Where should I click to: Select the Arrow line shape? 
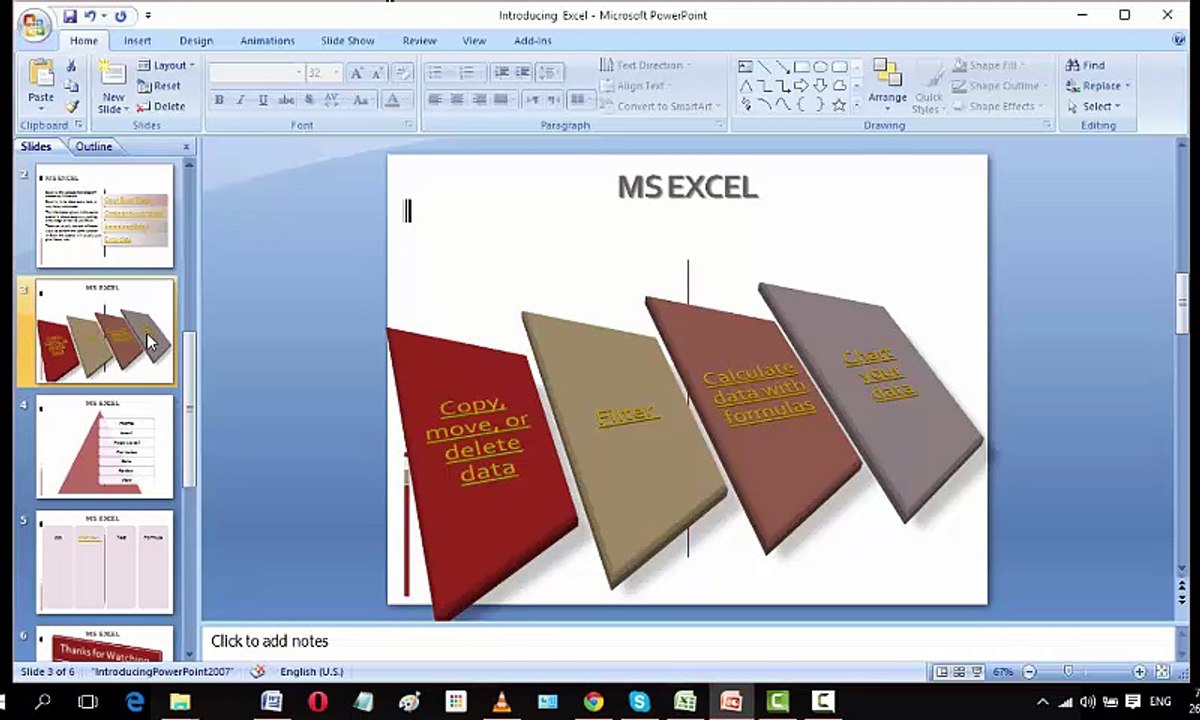pos(783,67)
